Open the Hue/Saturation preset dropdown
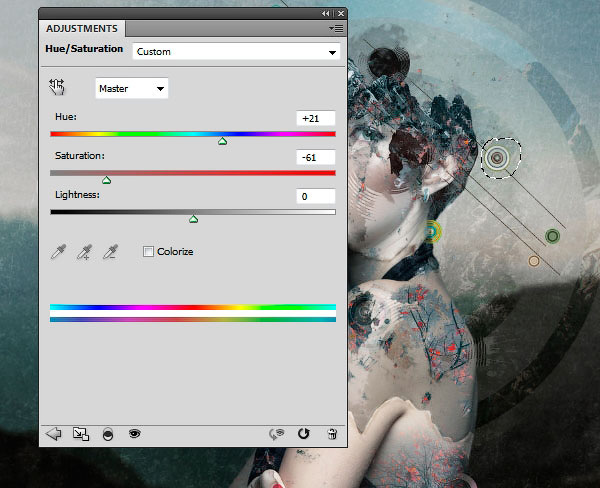The height and width of the screenshot is (488, 600). [x=236, y=52]
